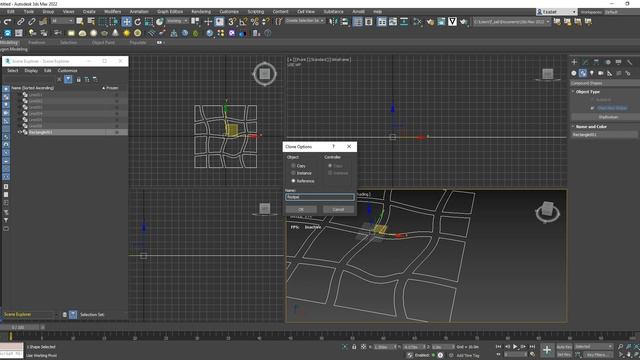Select the Copy radio button under Controller
The width and height of the screenshot is (640, 360).
click(x=330, y=166)
